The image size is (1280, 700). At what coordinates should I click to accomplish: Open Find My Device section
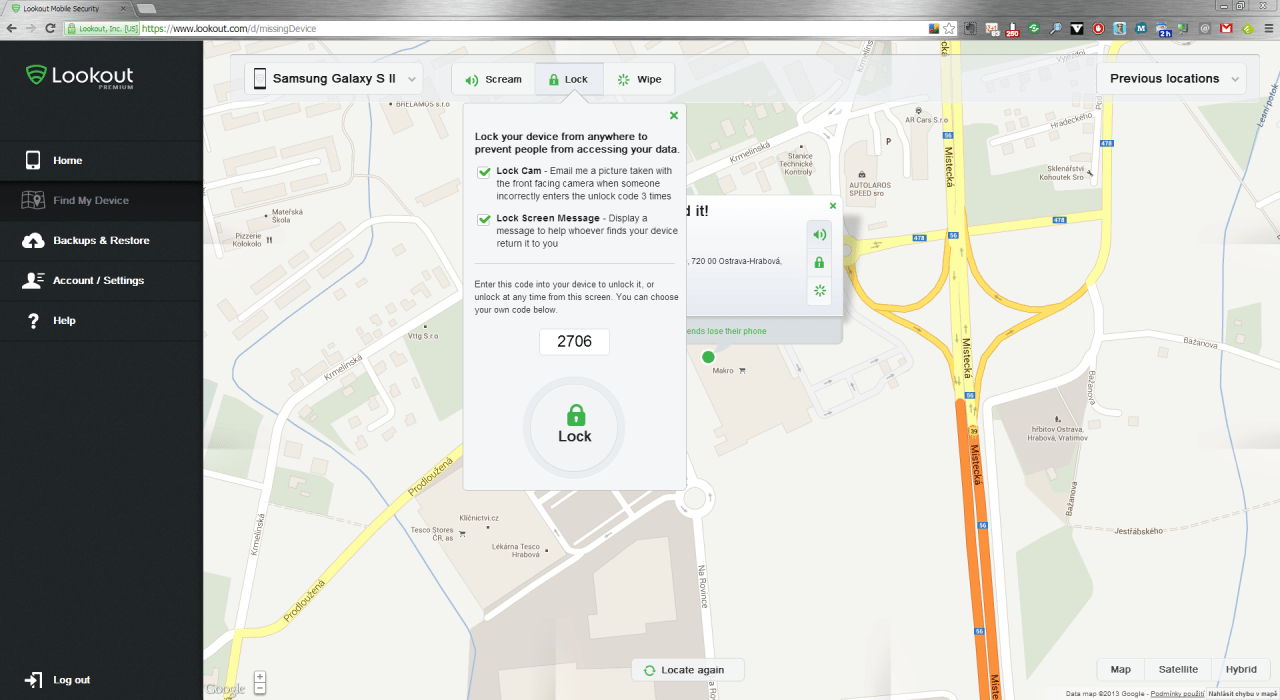pyautogui.click(x=101, y=200)
